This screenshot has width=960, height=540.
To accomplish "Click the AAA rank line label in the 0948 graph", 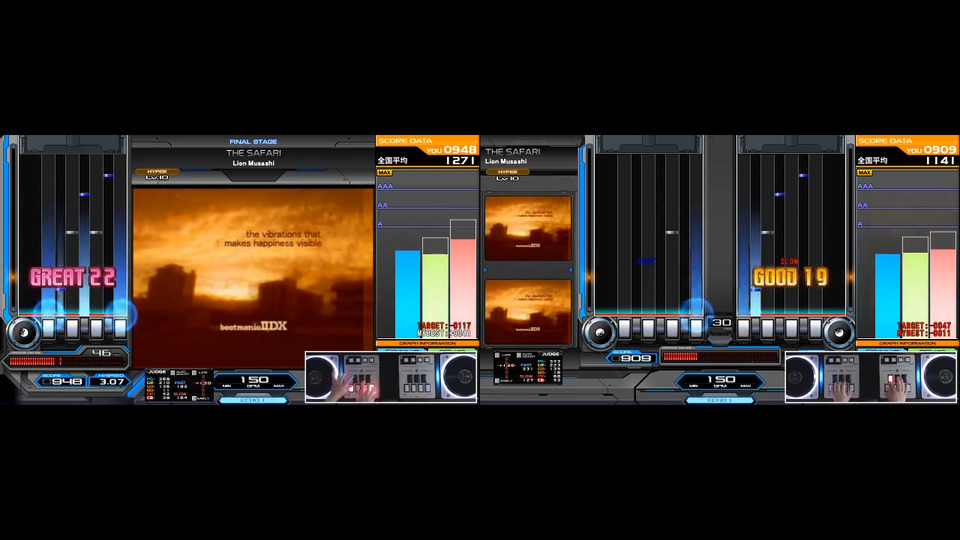I will coord(385,186).
